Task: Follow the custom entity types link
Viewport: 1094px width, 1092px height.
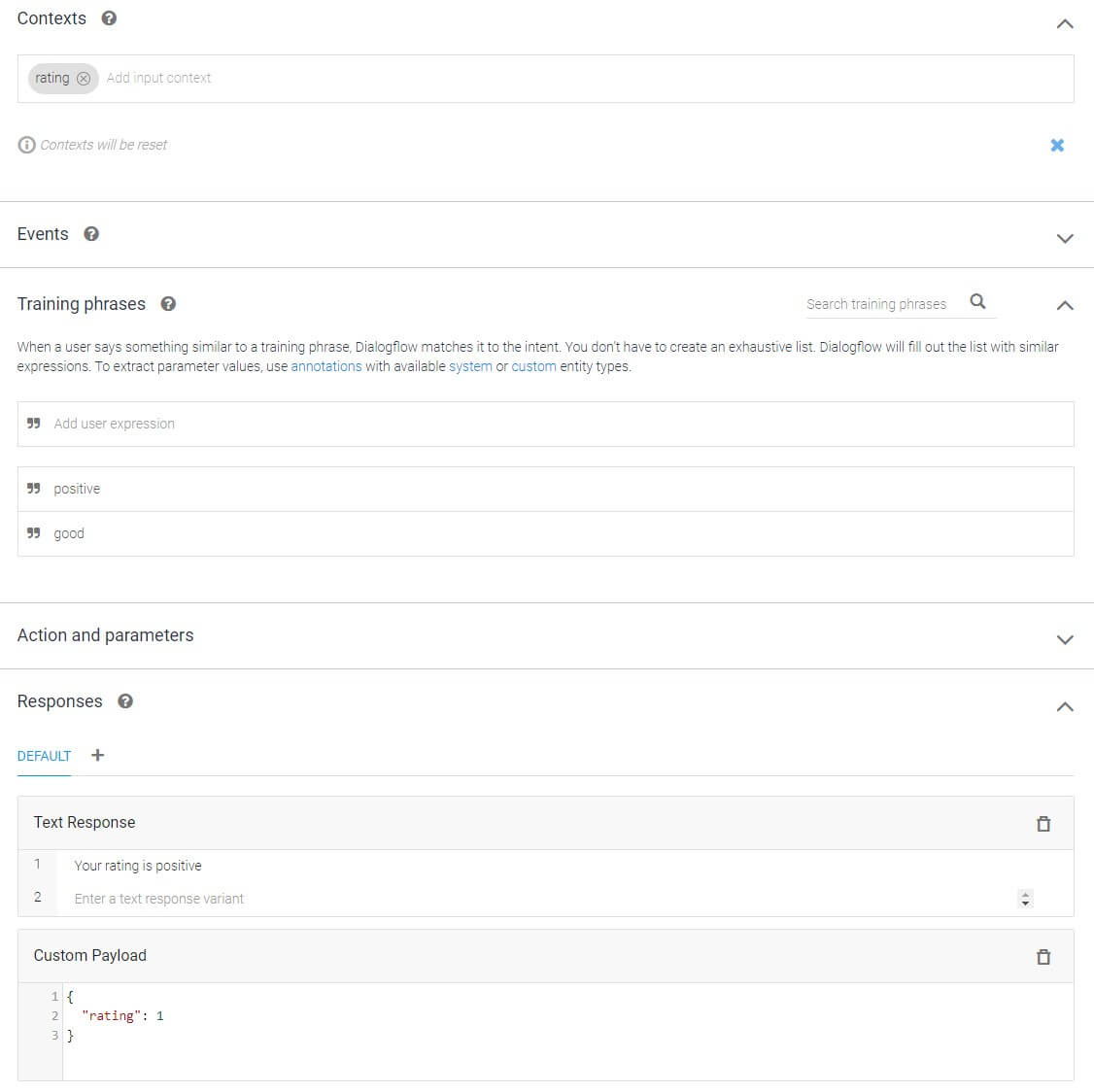Action: point(533,366)
